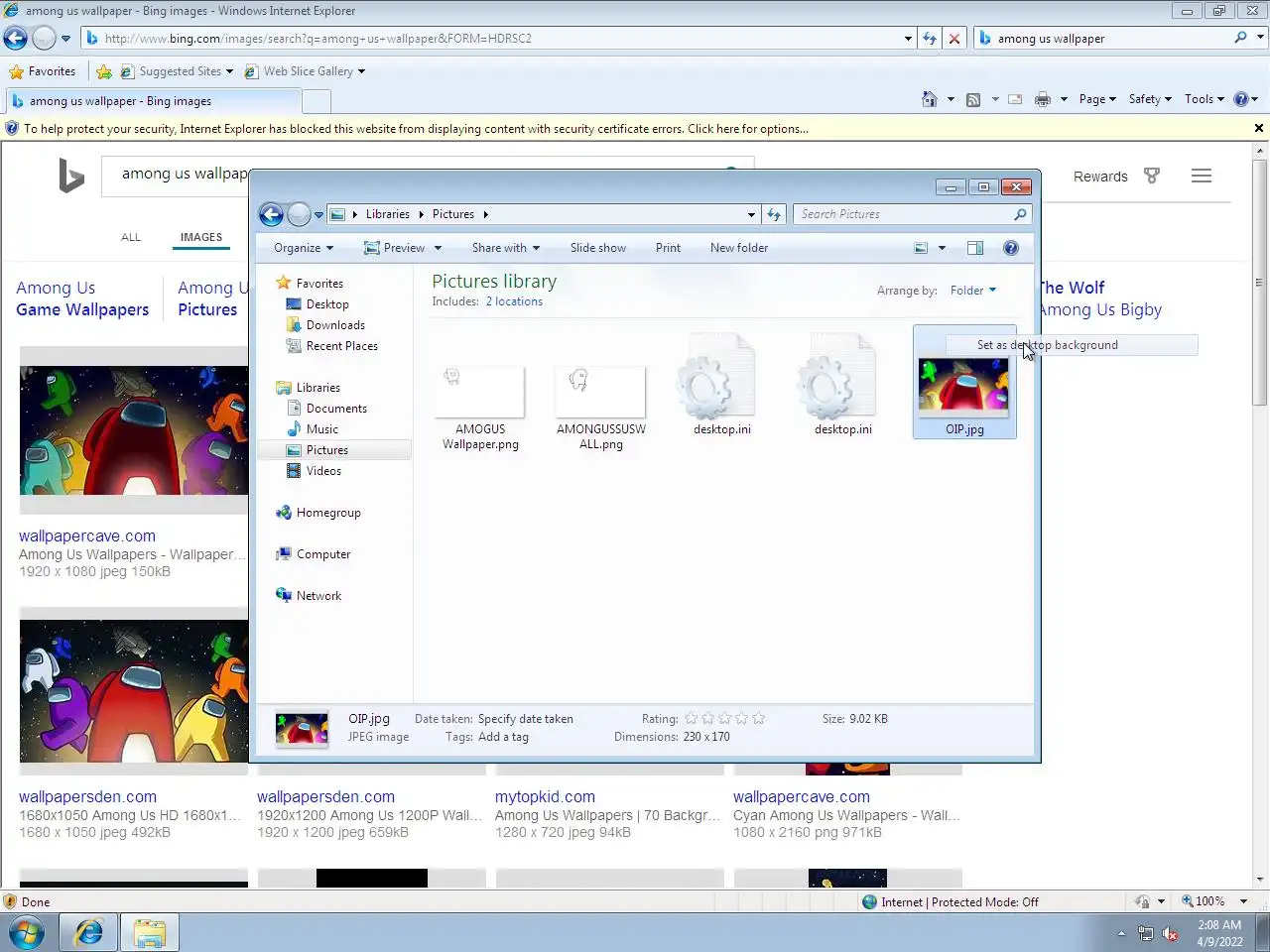Viewport: 1270px width, 952px height.
Task: Open the Preview dropdown arrow
Action: click(438, 248)
